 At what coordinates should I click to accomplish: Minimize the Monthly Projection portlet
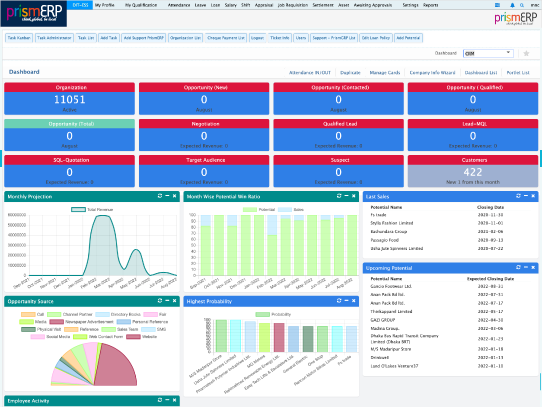167,196
